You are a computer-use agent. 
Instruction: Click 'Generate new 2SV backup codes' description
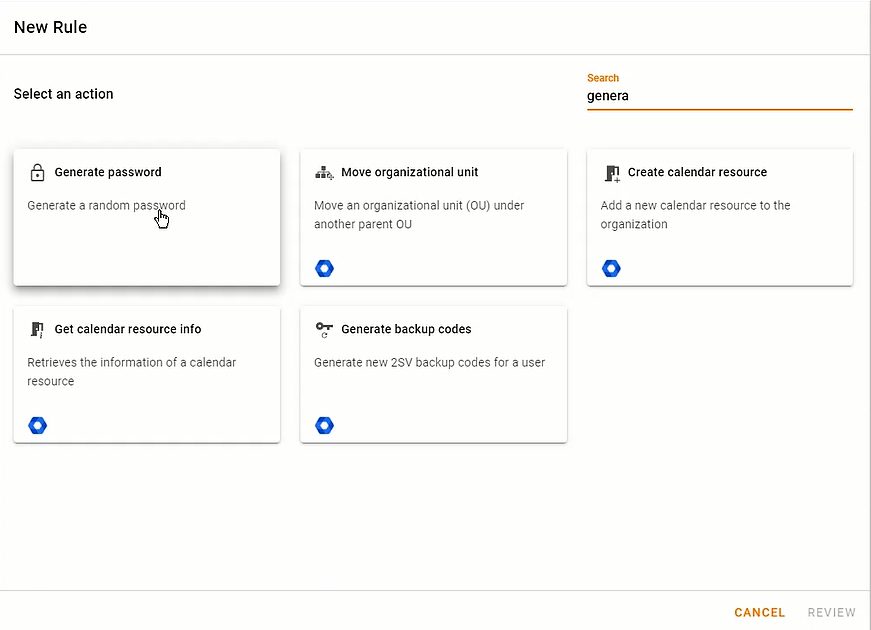(x=429, y=362)
